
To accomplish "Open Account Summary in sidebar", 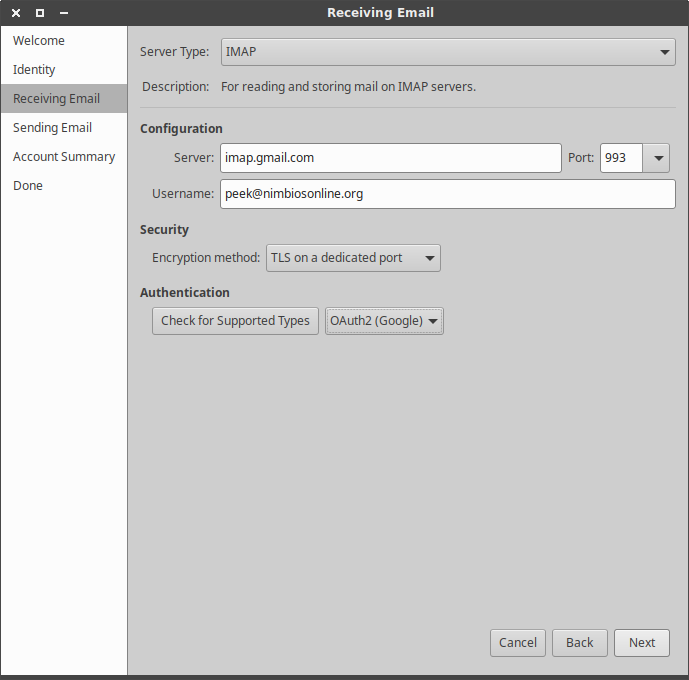I will point(64,157).
